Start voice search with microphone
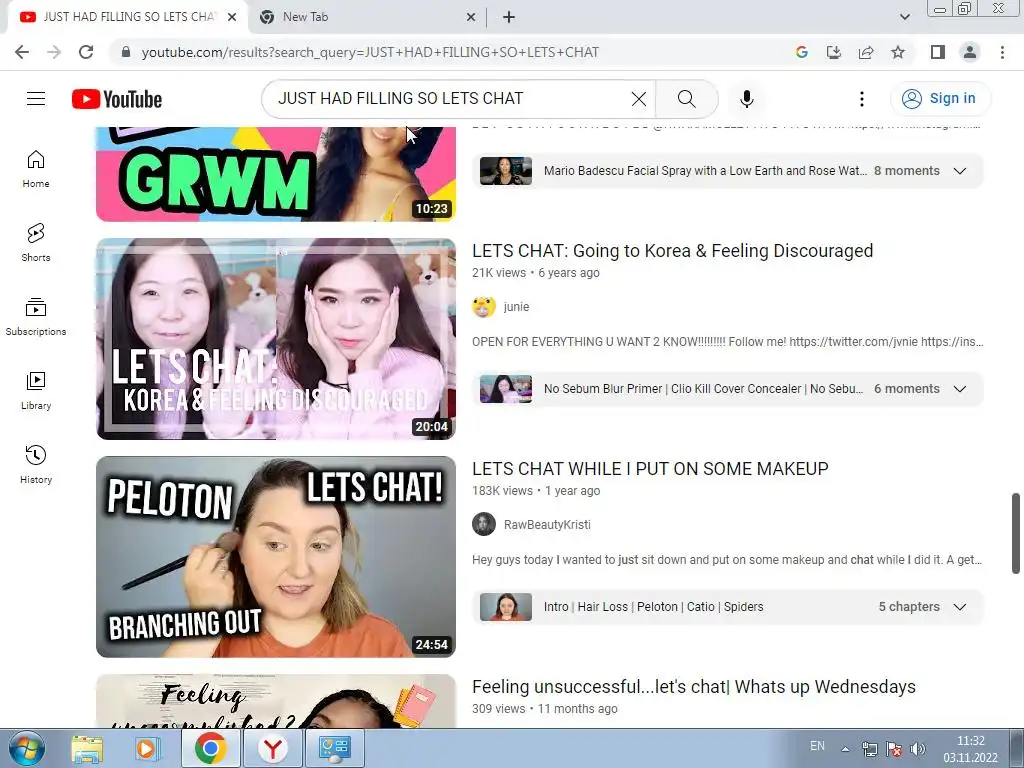The height and width of the screenshot is (768, 1024). pyautogui.click(x=746, y=99)
